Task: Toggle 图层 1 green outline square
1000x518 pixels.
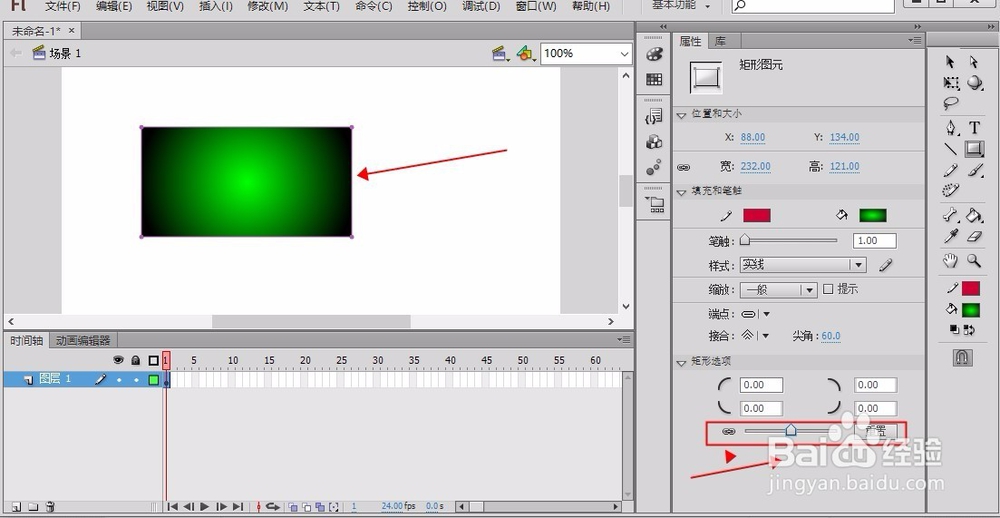Action: [x=154, y=380]
